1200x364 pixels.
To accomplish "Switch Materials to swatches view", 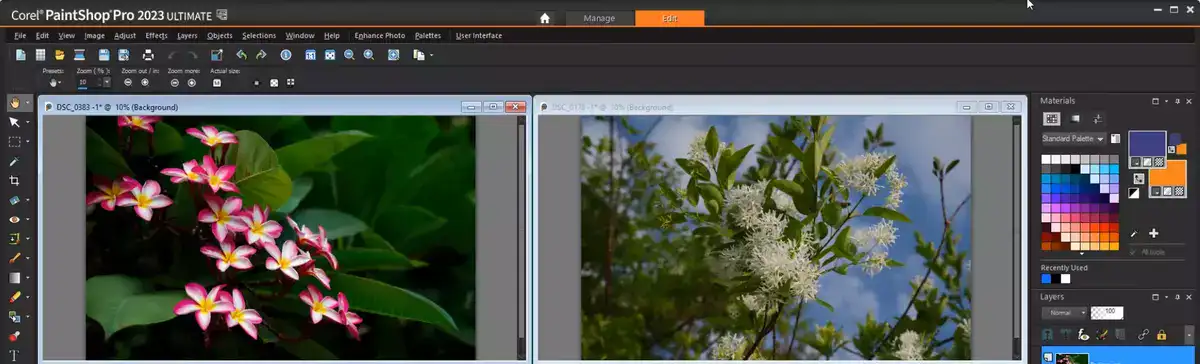I will coord(1052,118).
